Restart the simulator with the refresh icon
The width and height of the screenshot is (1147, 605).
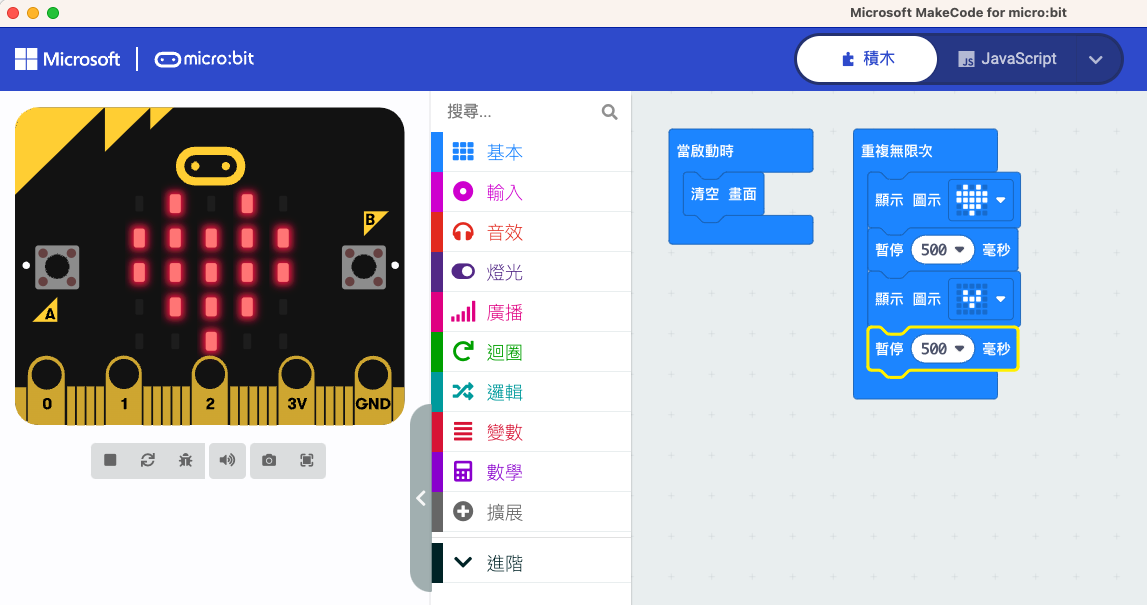(x=148, y=460)
